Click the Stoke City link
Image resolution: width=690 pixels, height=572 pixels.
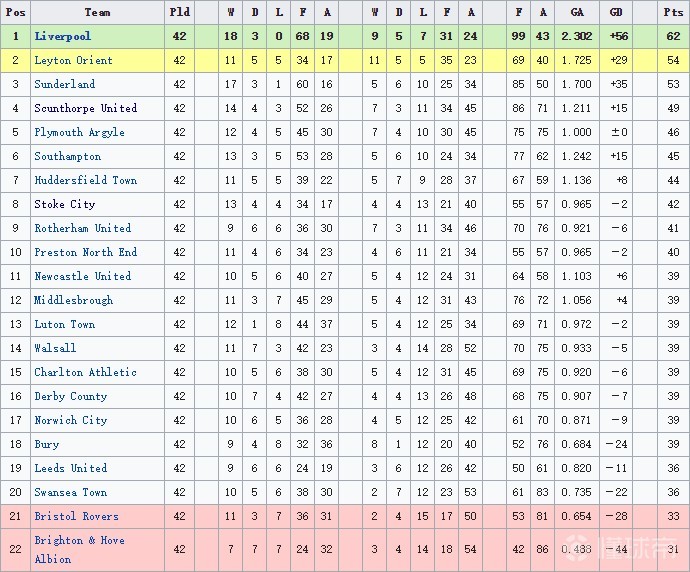coord(64,204)
